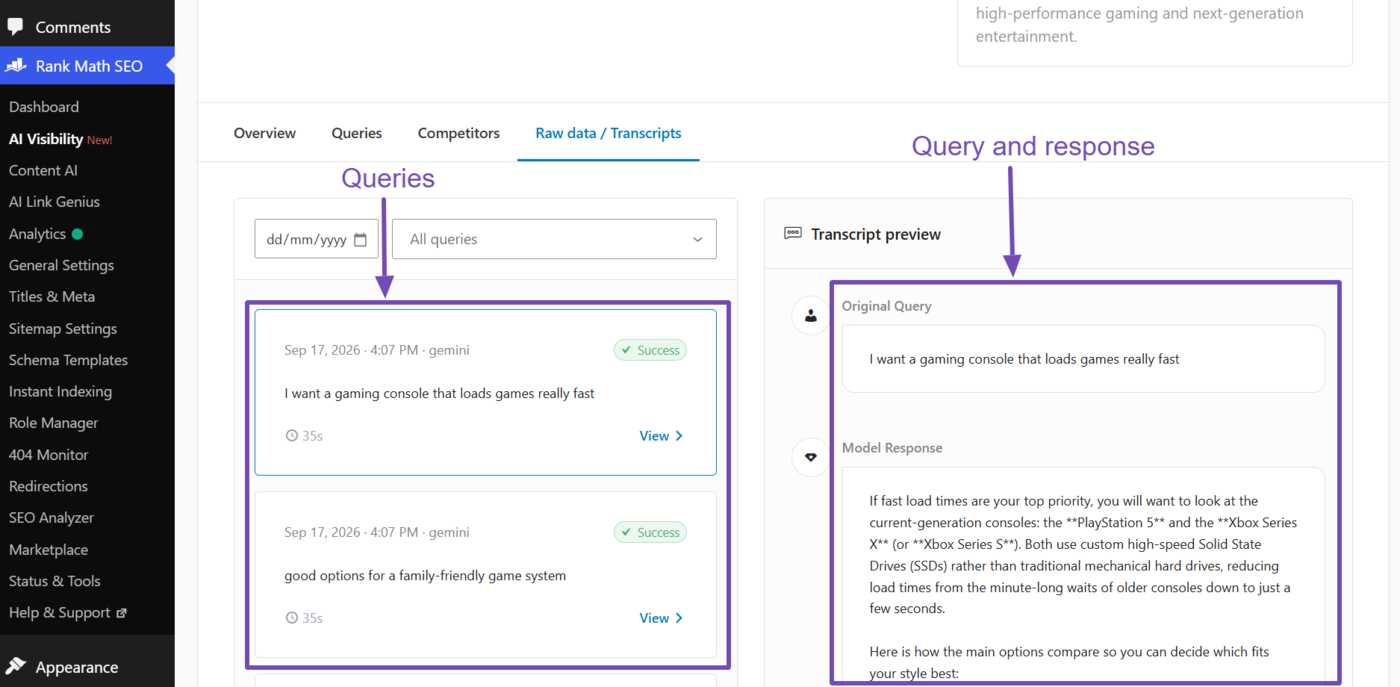
Task: Click View on fast-loading console query
Action: click(x=661, y=436)
